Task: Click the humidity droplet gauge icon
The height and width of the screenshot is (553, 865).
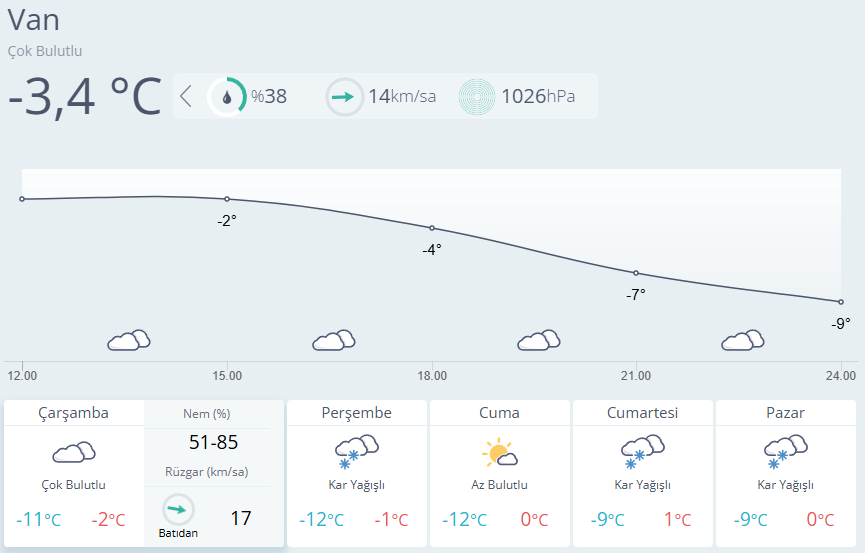Action: click(x=226, y=97)
